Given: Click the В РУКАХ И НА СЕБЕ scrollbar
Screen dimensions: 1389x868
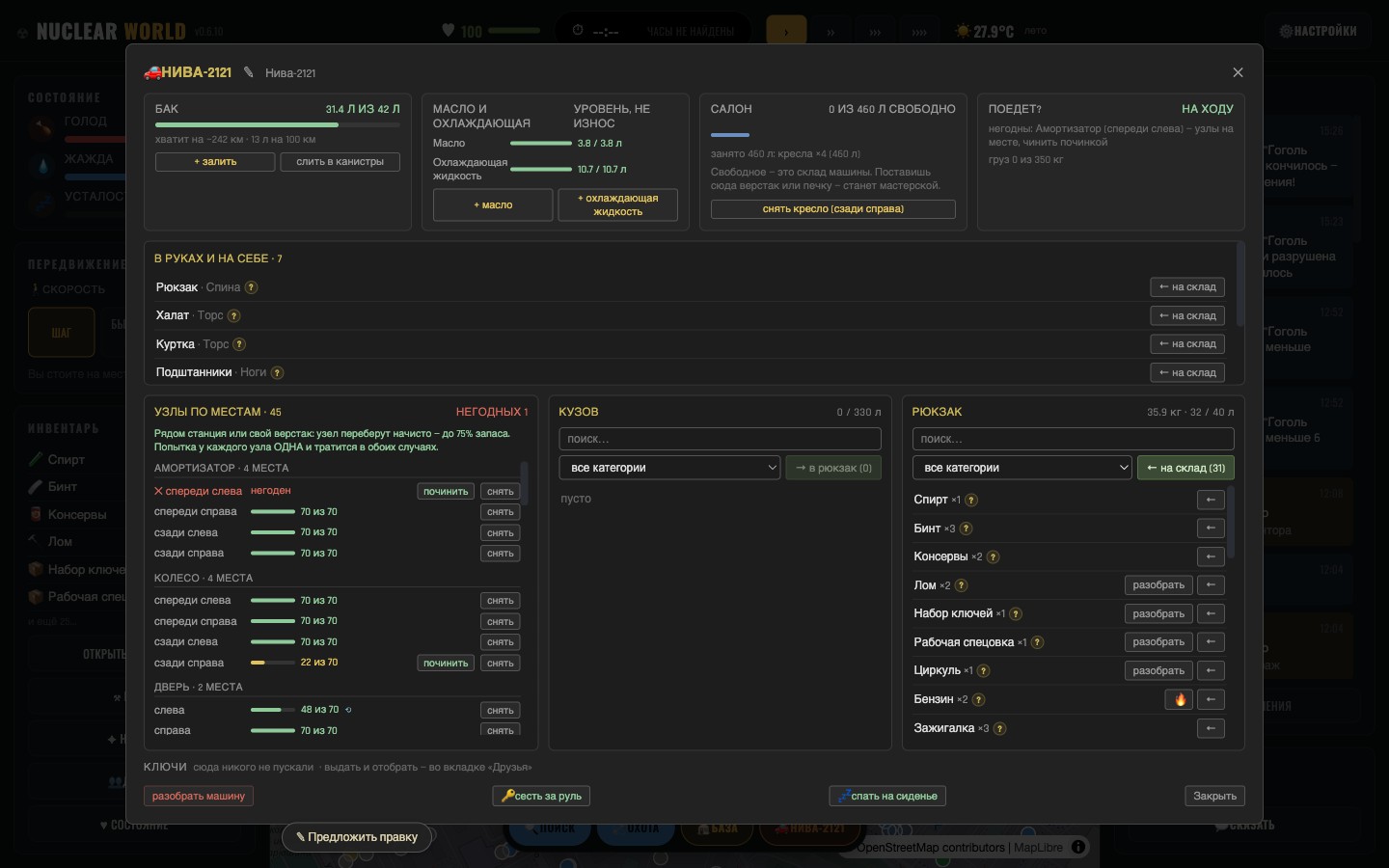Looking at the screenshot, I should (x=1239, y=285).
